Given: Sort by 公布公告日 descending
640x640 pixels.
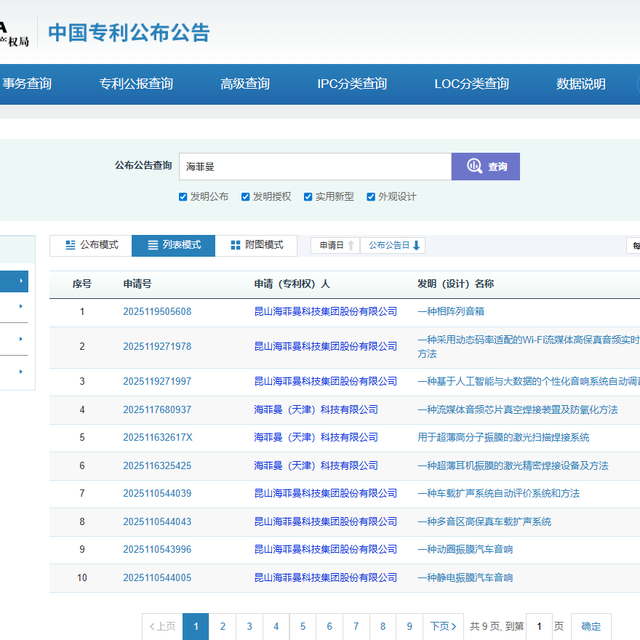Looking at the screenshot, I should [x=393, y=245].
